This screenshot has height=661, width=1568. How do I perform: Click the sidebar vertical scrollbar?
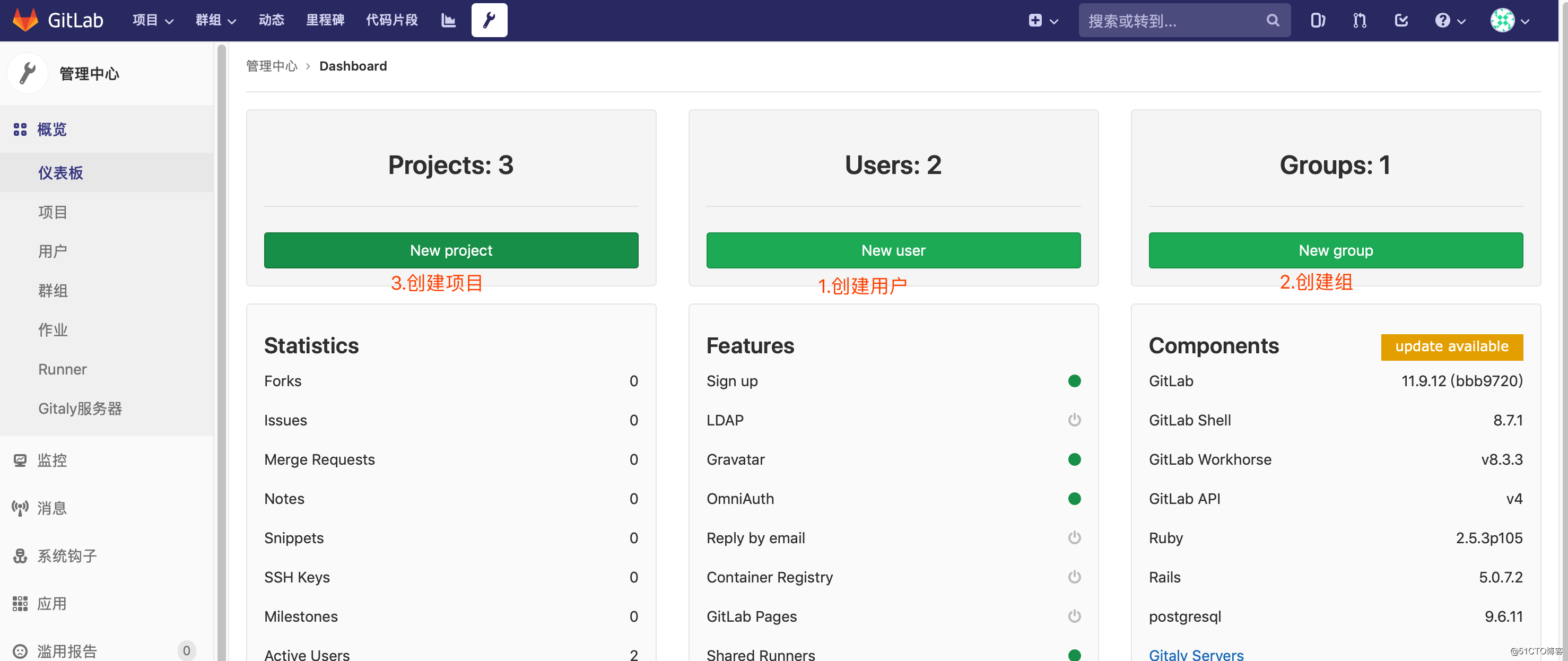point(222,352)
